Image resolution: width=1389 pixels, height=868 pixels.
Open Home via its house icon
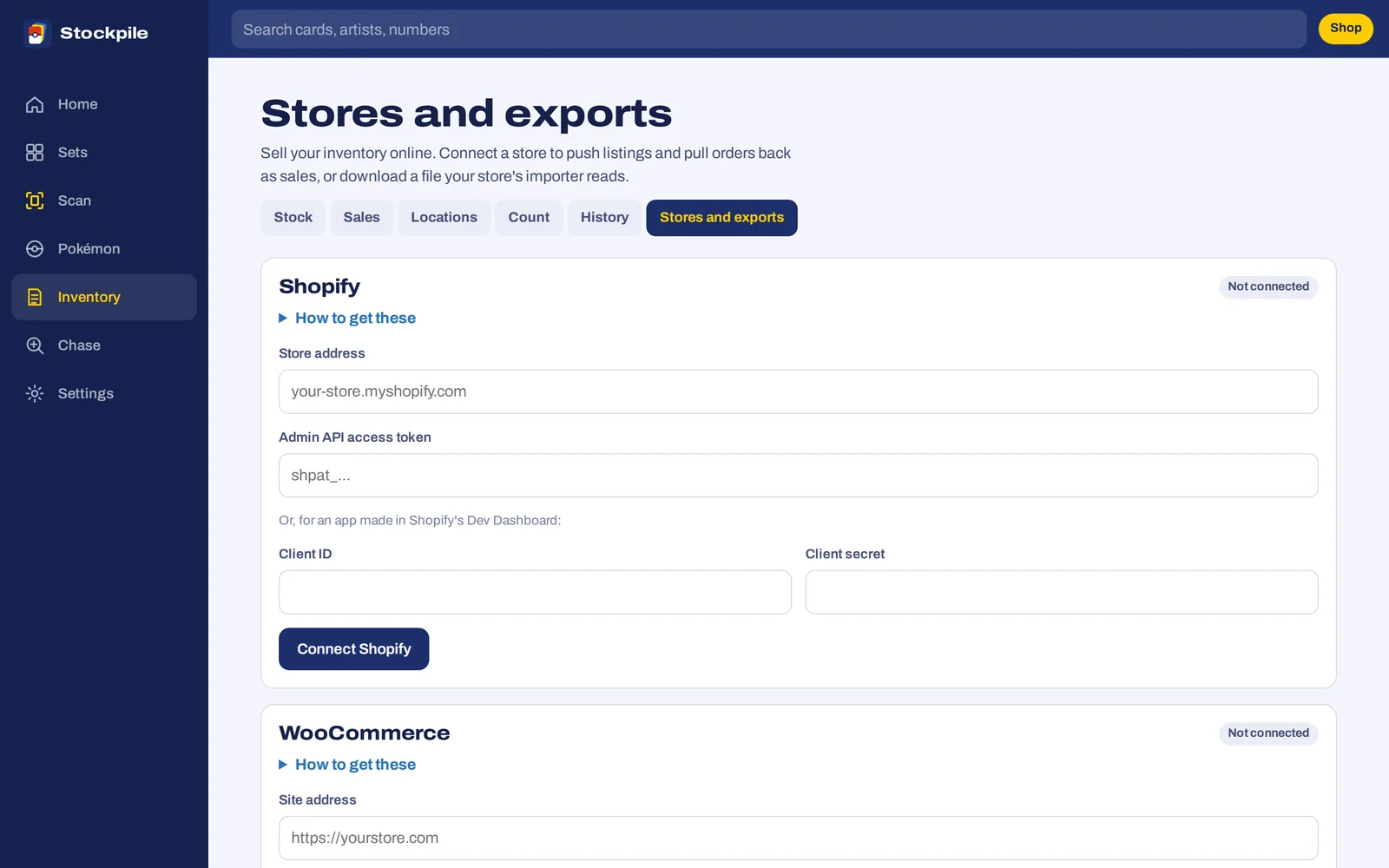pyautogui.click(x=35, y=104)
